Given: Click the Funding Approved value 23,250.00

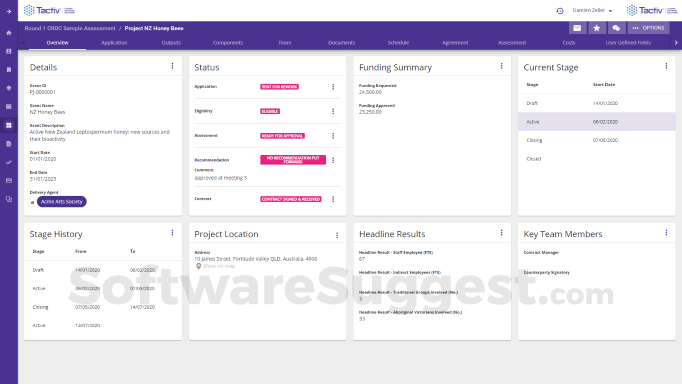Looking at the screenshot, I should (370, 112).
